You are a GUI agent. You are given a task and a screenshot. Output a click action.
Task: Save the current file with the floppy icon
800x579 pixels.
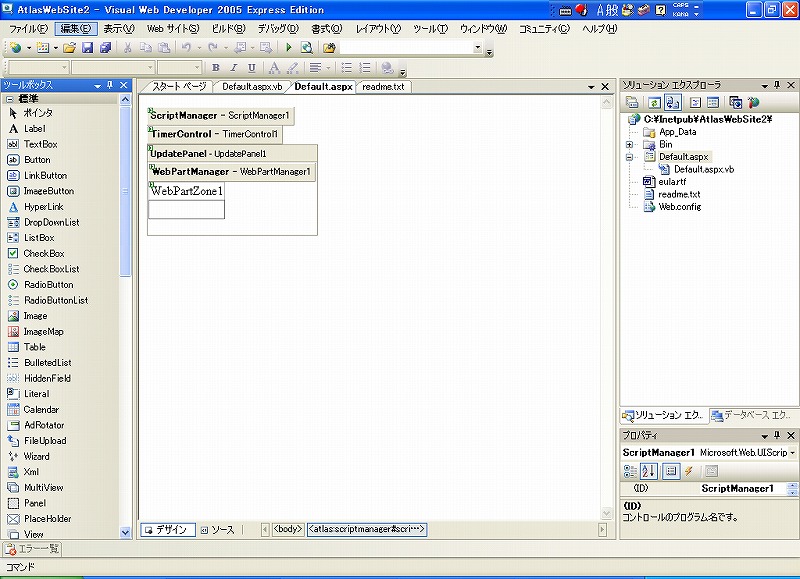(88, 48)
